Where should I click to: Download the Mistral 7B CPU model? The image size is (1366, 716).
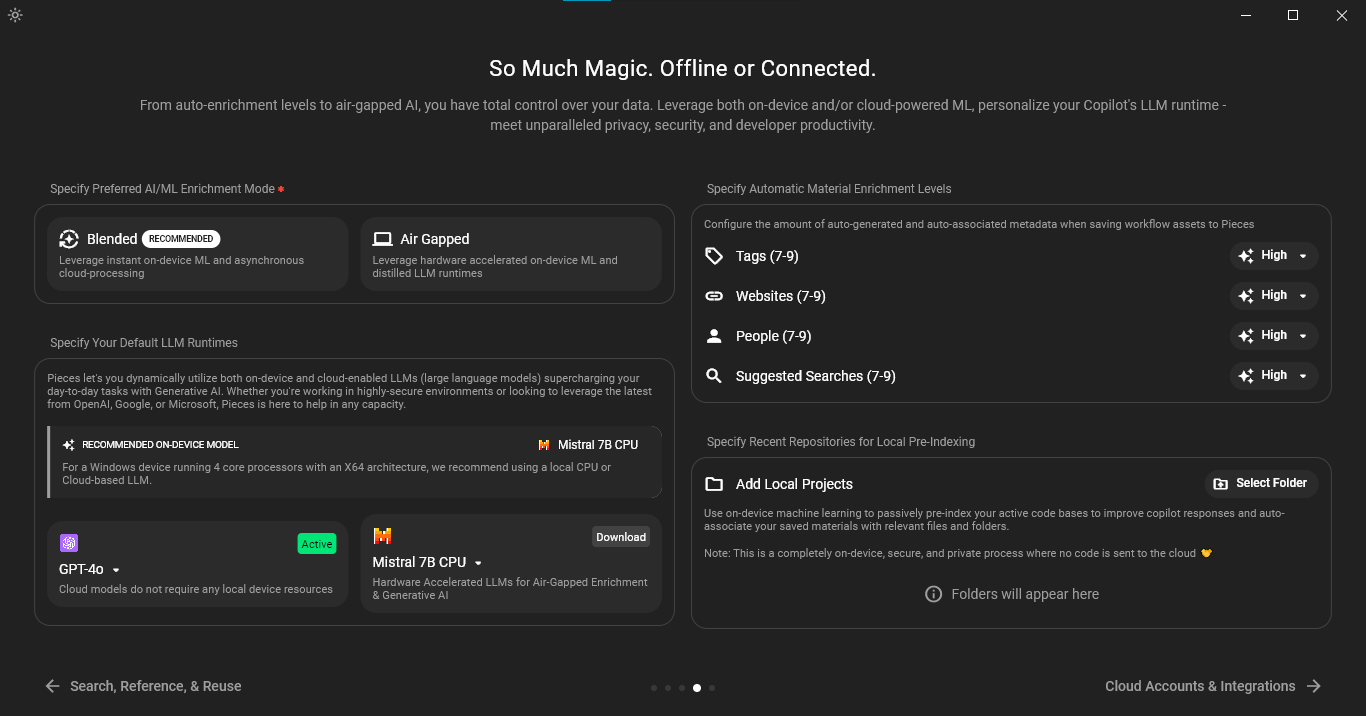tap(621, 537)
